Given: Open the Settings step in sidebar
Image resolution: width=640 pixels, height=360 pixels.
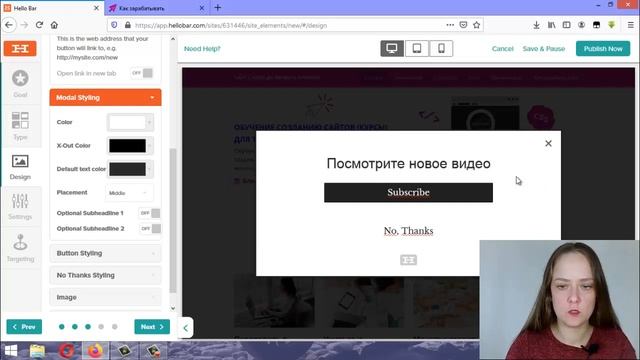Looking at the screenshot, I should point(20,206).
